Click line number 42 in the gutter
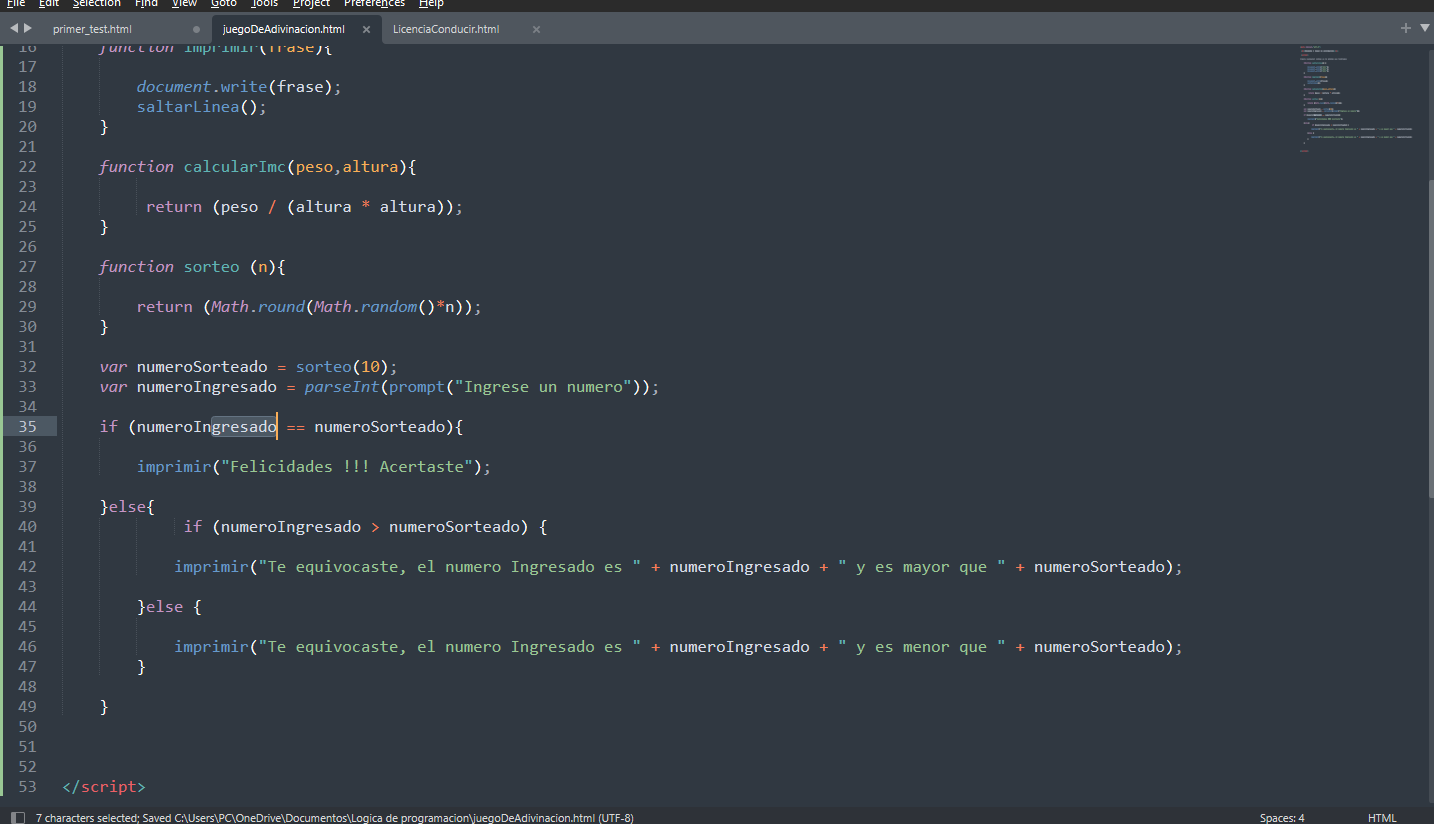Viewport: 1434px width, 824px height. coord(27,567)
